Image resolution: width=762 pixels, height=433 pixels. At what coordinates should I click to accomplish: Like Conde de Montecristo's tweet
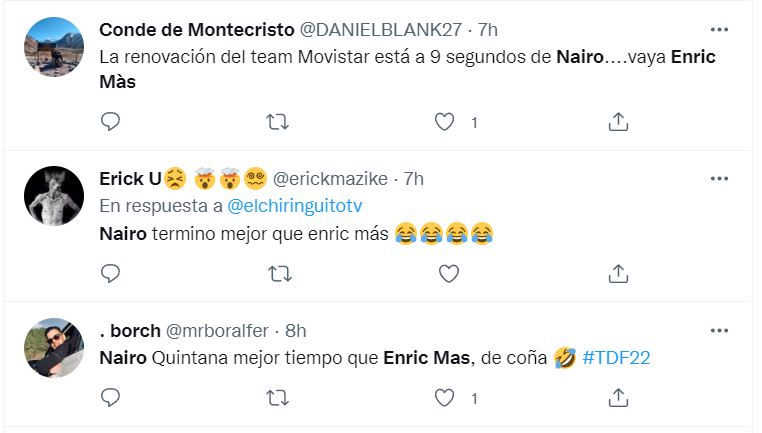[446, 122]
